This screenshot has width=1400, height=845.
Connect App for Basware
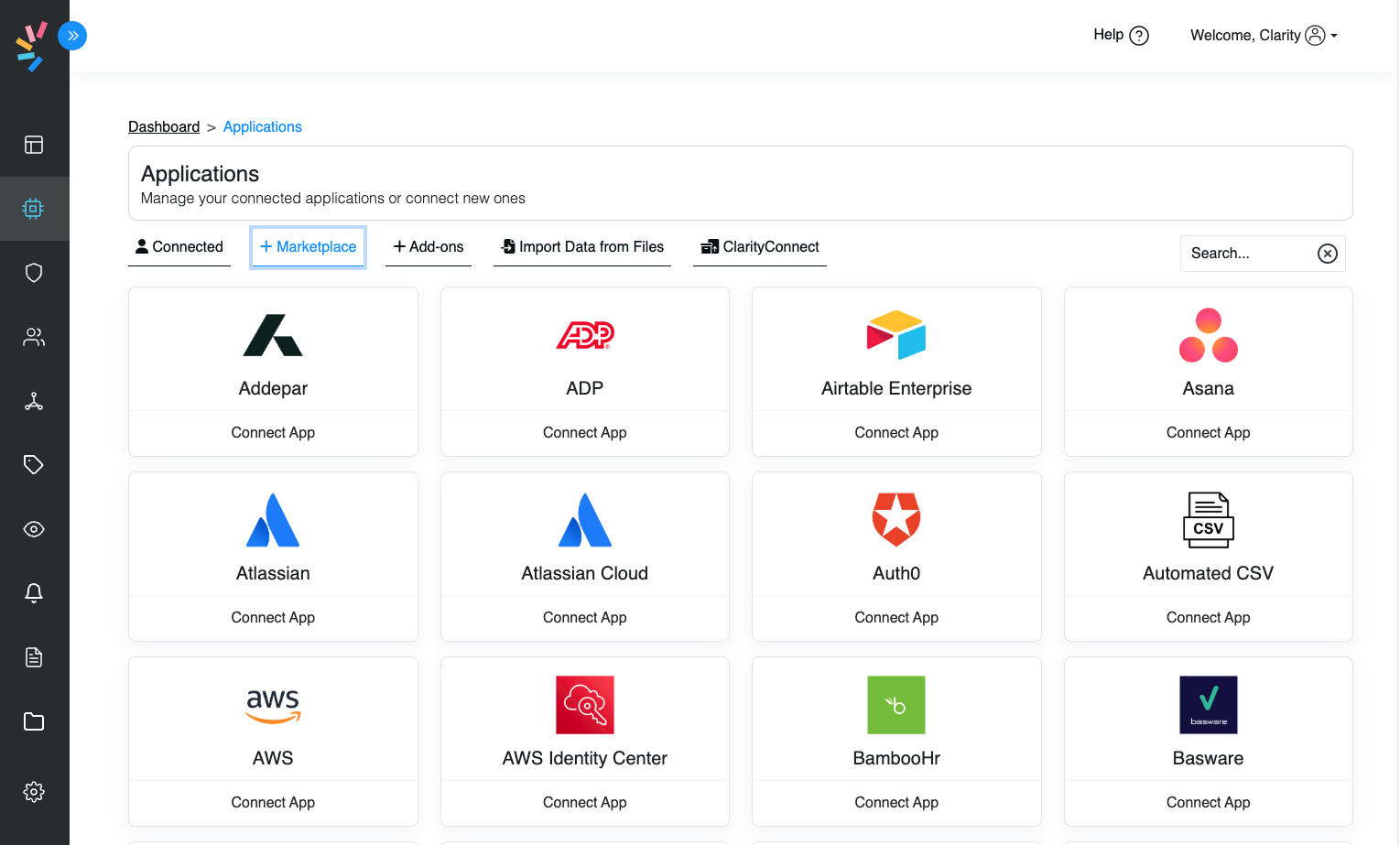tap(1209, 803)
